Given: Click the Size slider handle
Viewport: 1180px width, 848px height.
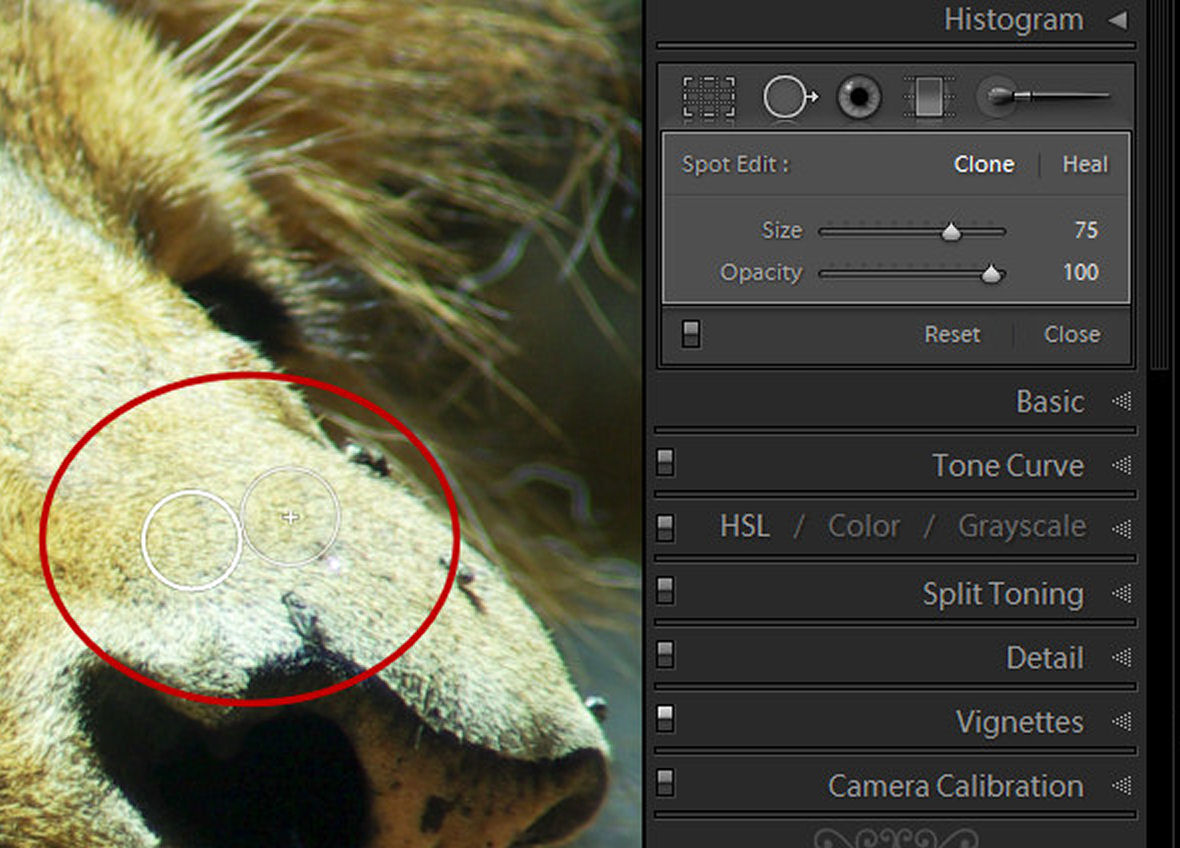Looking at the screenshot, I should [951, 232].
